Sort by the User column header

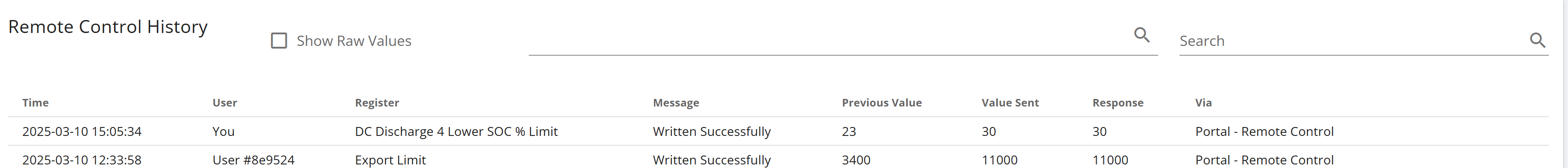point(225,103)
